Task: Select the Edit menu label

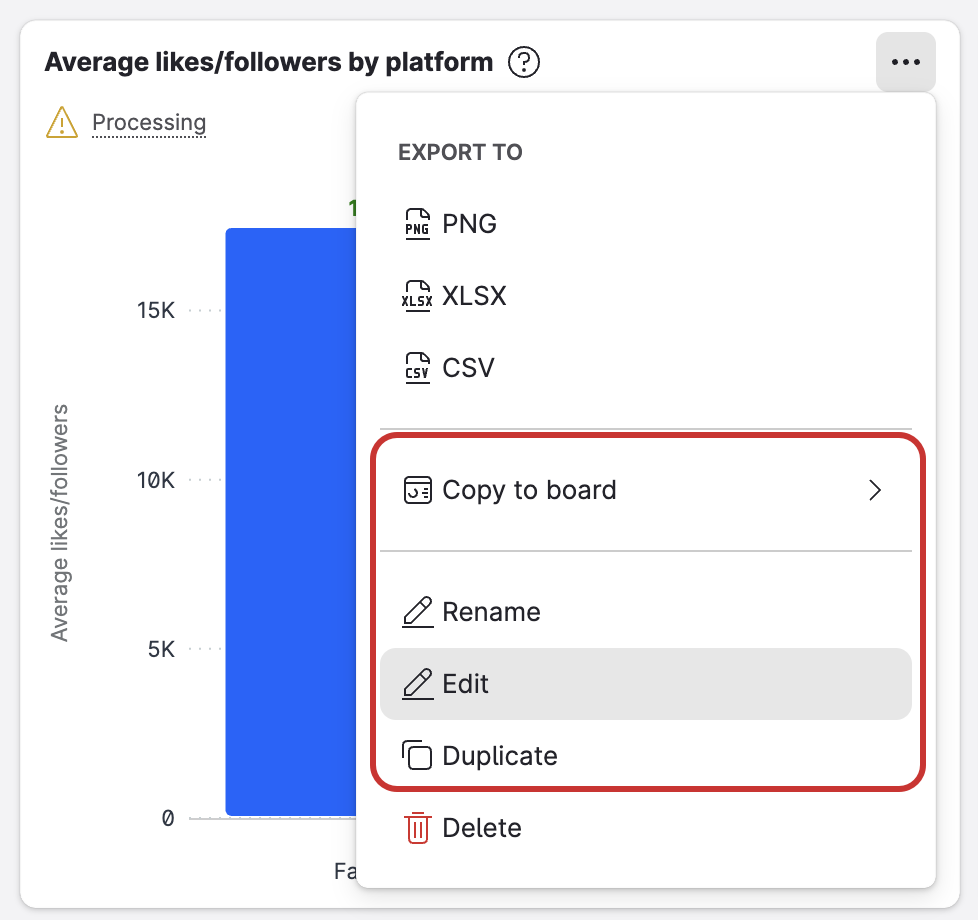Action: pos(466,684)
